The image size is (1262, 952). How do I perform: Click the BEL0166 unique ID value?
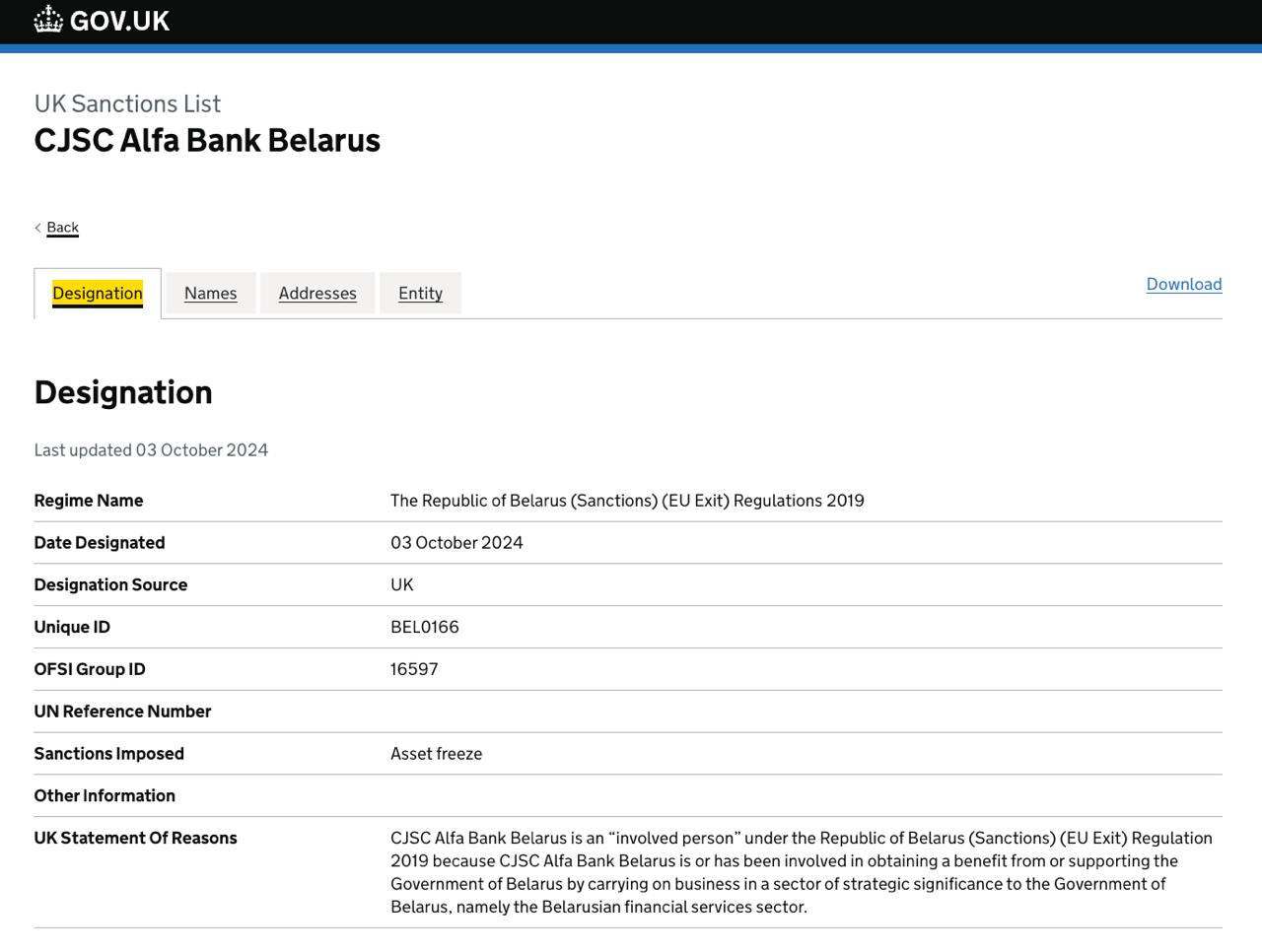point(425,627)
